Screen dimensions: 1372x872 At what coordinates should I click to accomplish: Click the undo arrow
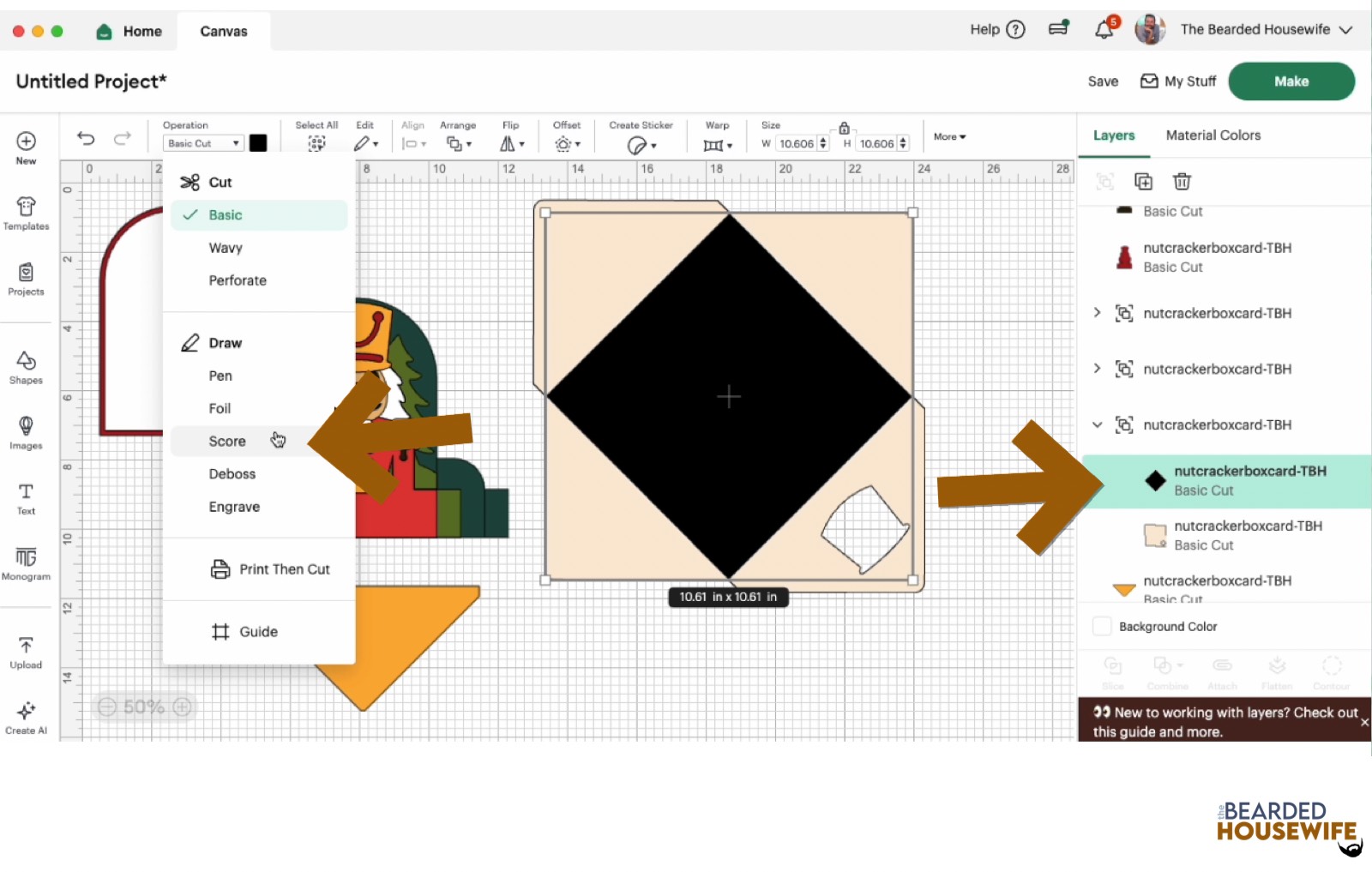[86, 138]
